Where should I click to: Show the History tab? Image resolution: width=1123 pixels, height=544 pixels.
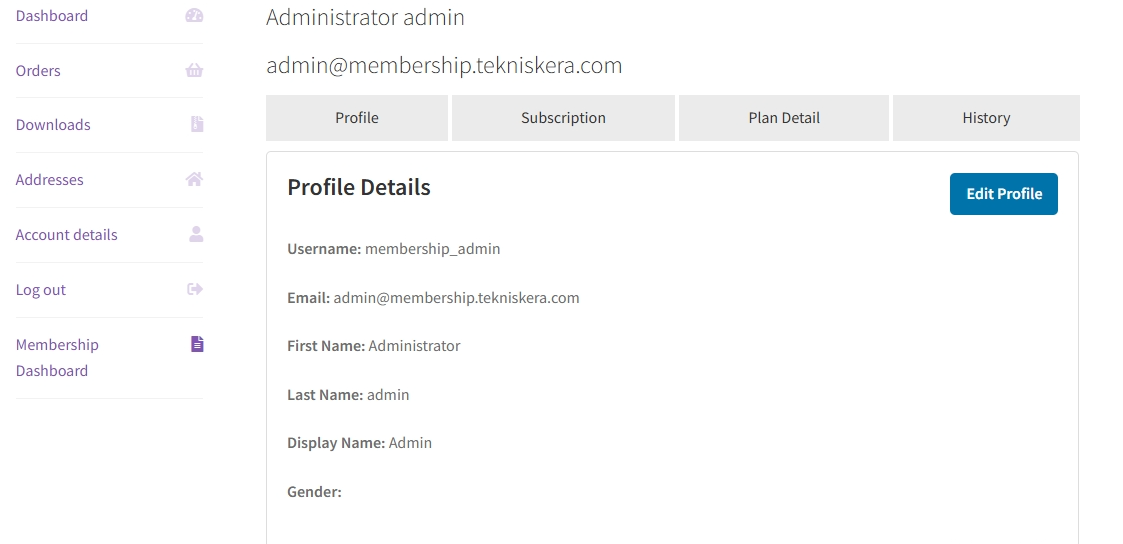coord(986,118)
